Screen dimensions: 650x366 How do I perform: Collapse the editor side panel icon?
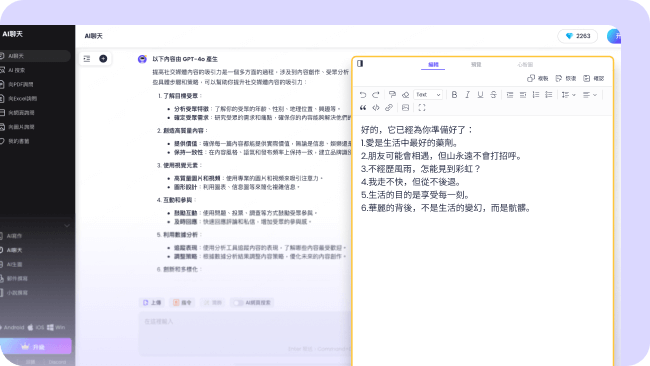pos(360,63)
